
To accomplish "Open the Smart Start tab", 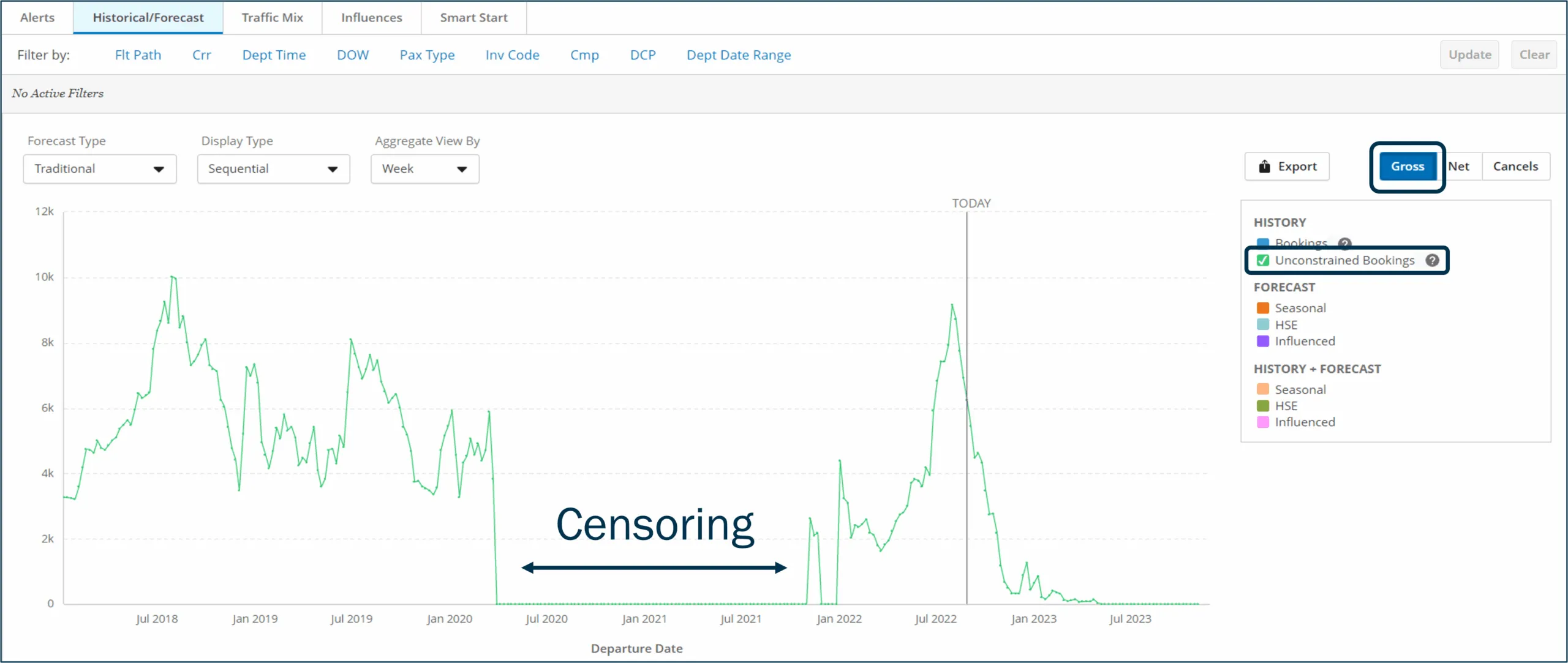I will point(473,18).
